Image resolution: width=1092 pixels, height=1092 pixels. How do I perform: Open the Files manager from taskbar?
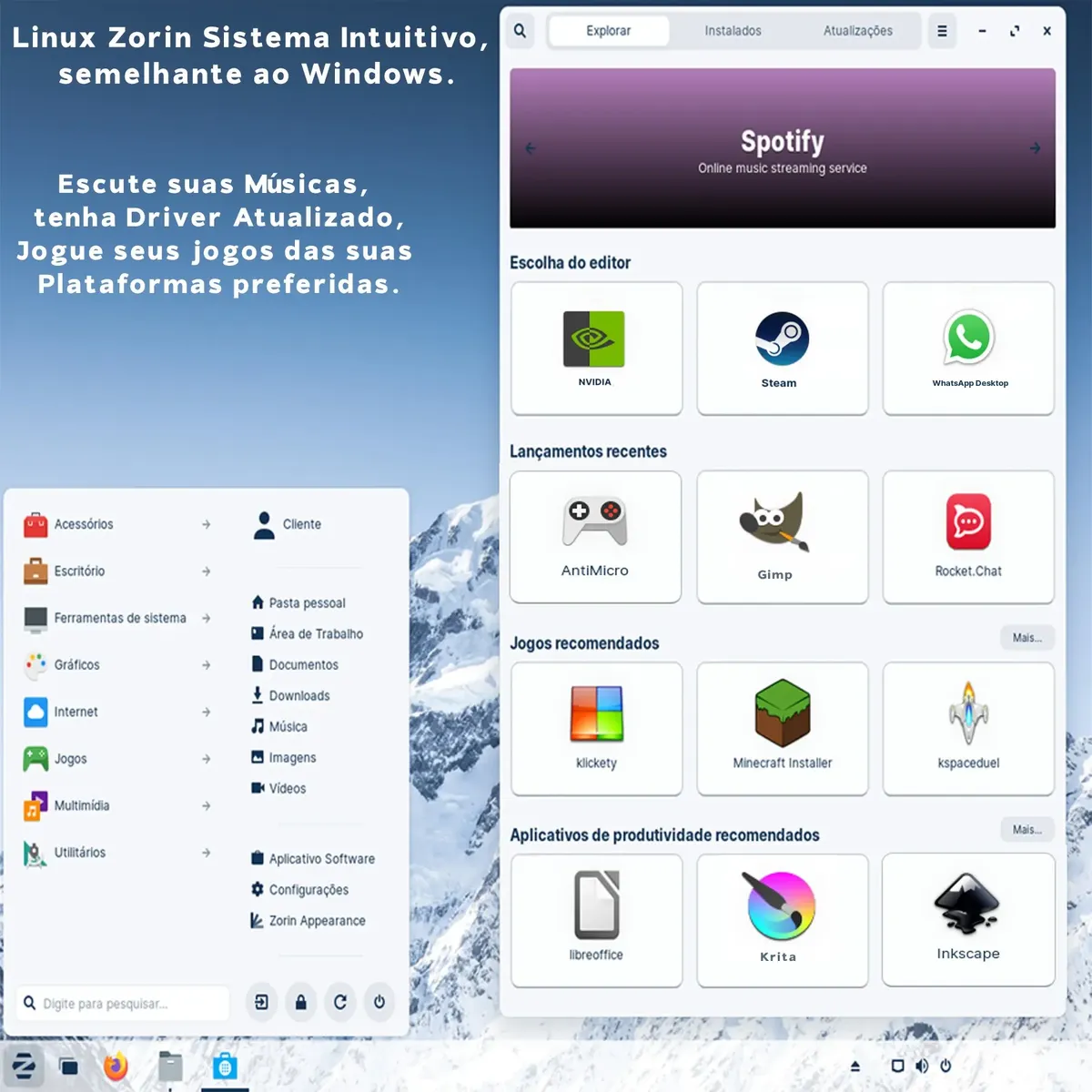click(x=170, y=1067)
